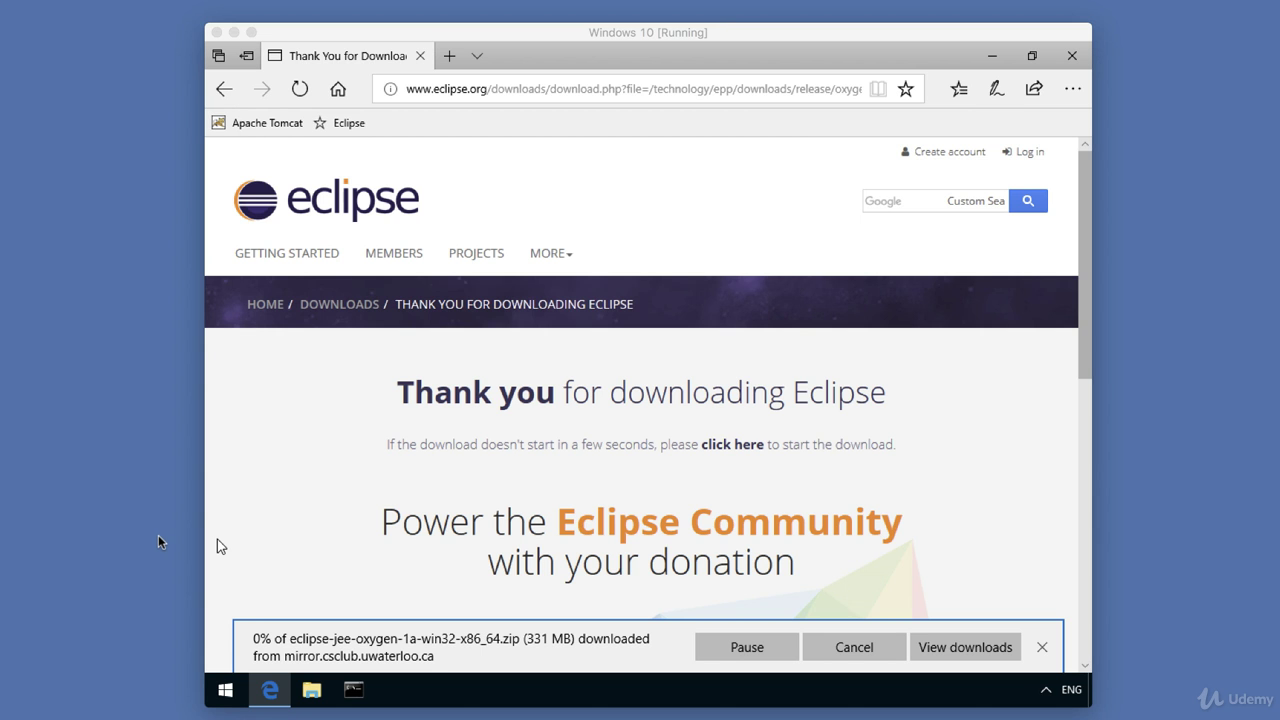Click Create account link
1280x720 pixels.
point(943,152)
